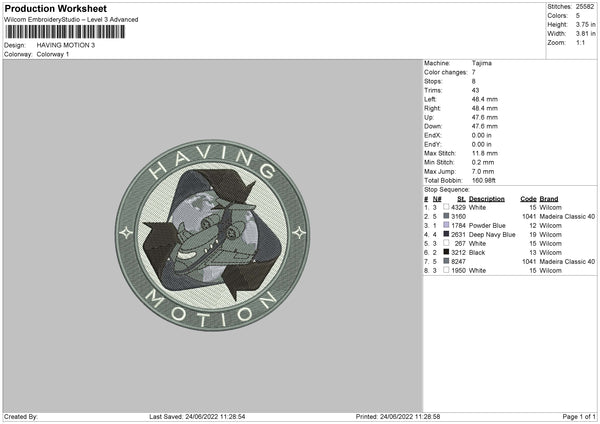Click the 'Stop Sequence:' heading
This screenshot has height=424, width=600.
(x=447, y=190)
